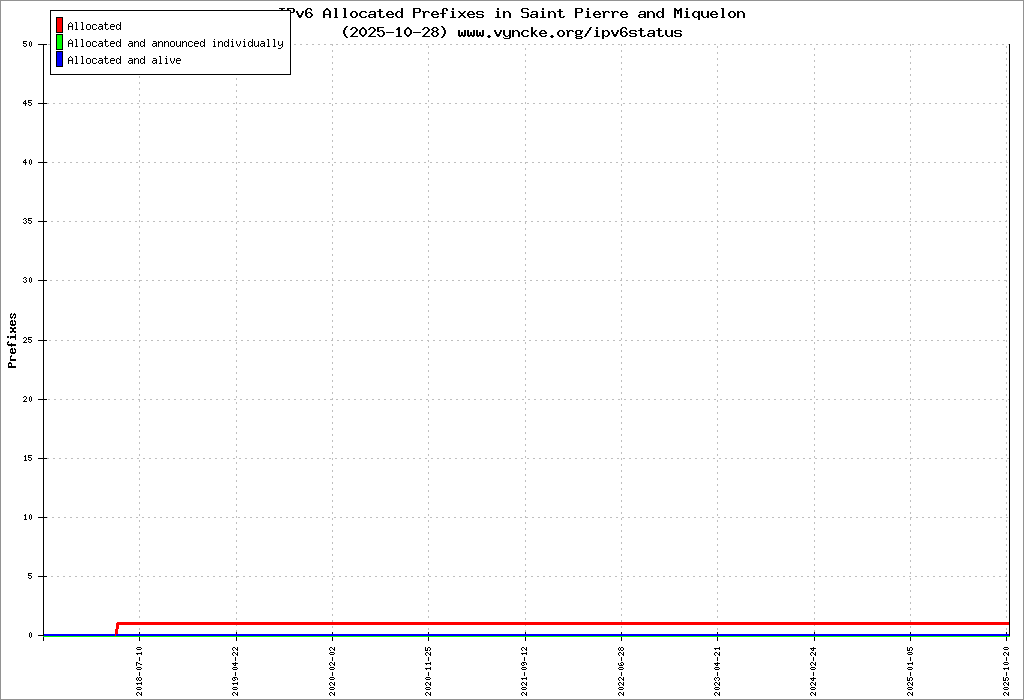
Task: Select 'Allocated and alive' legend text
Action: pos(124,60)
